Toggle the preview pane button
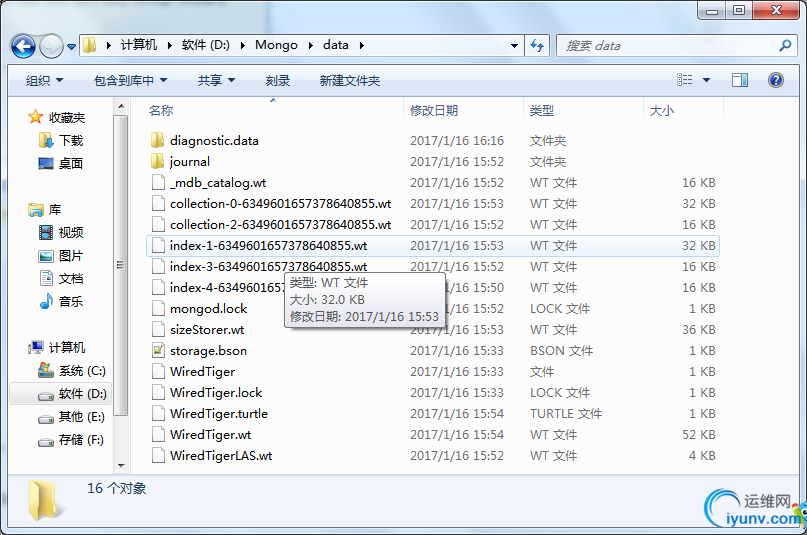Image resolution: width=807 pixels, height=535 pixels. pyautogui.click(x=740, y=80)
